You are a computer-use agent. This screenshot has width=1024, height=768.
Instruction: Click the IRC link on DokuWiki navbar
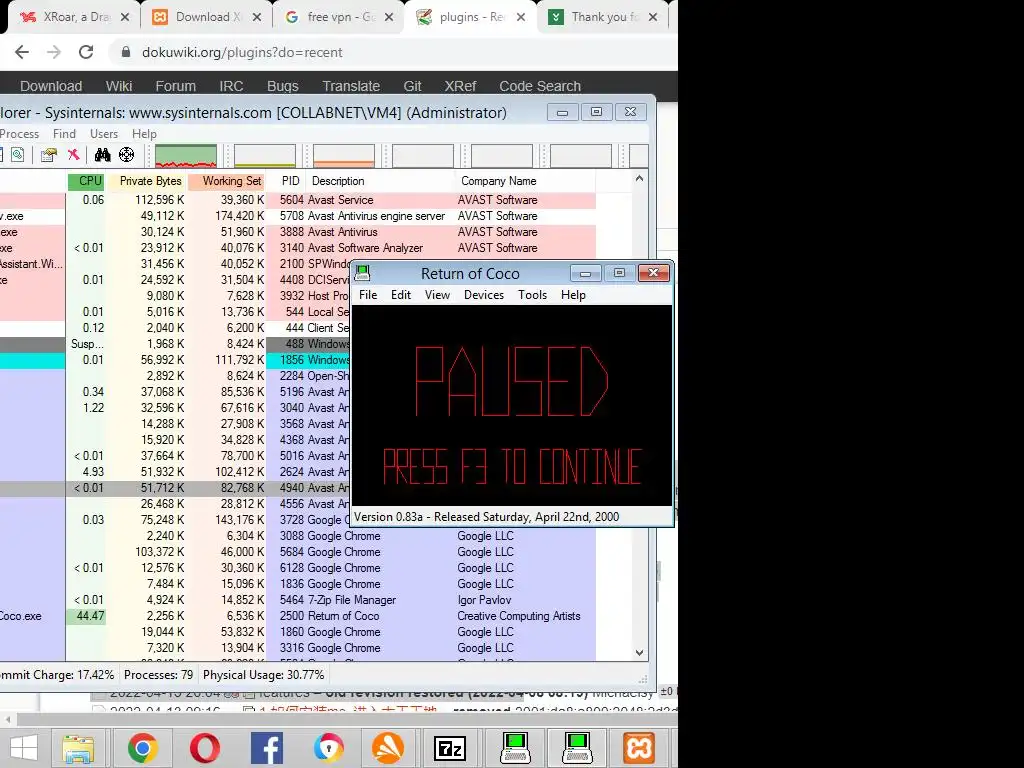pos(231,86)
